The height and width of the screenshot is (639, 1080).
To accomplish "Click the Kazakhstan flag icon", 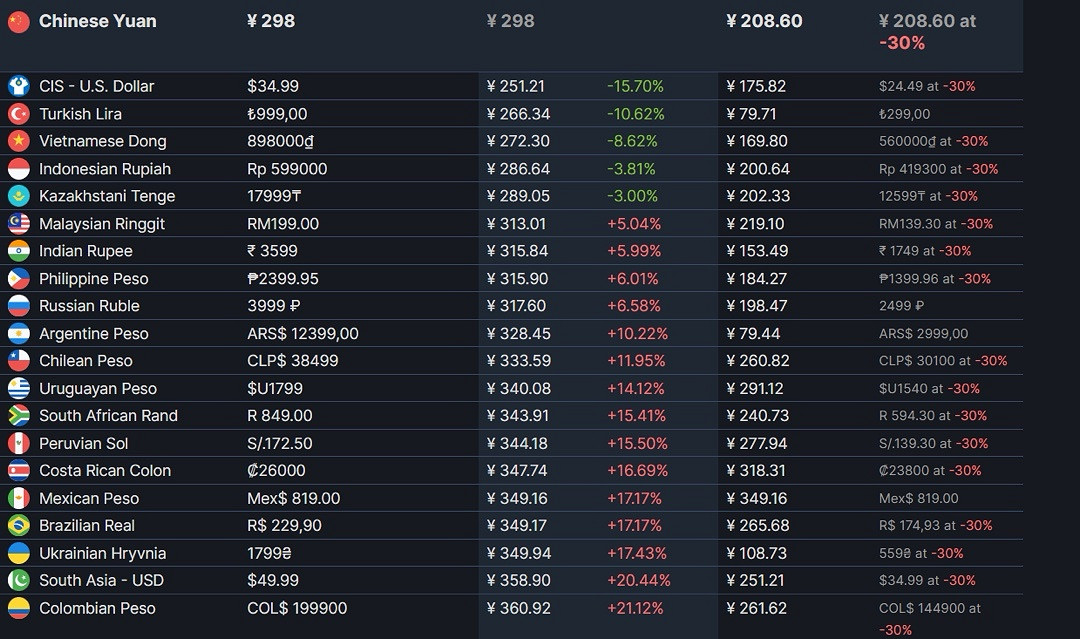I will [18, 196].
